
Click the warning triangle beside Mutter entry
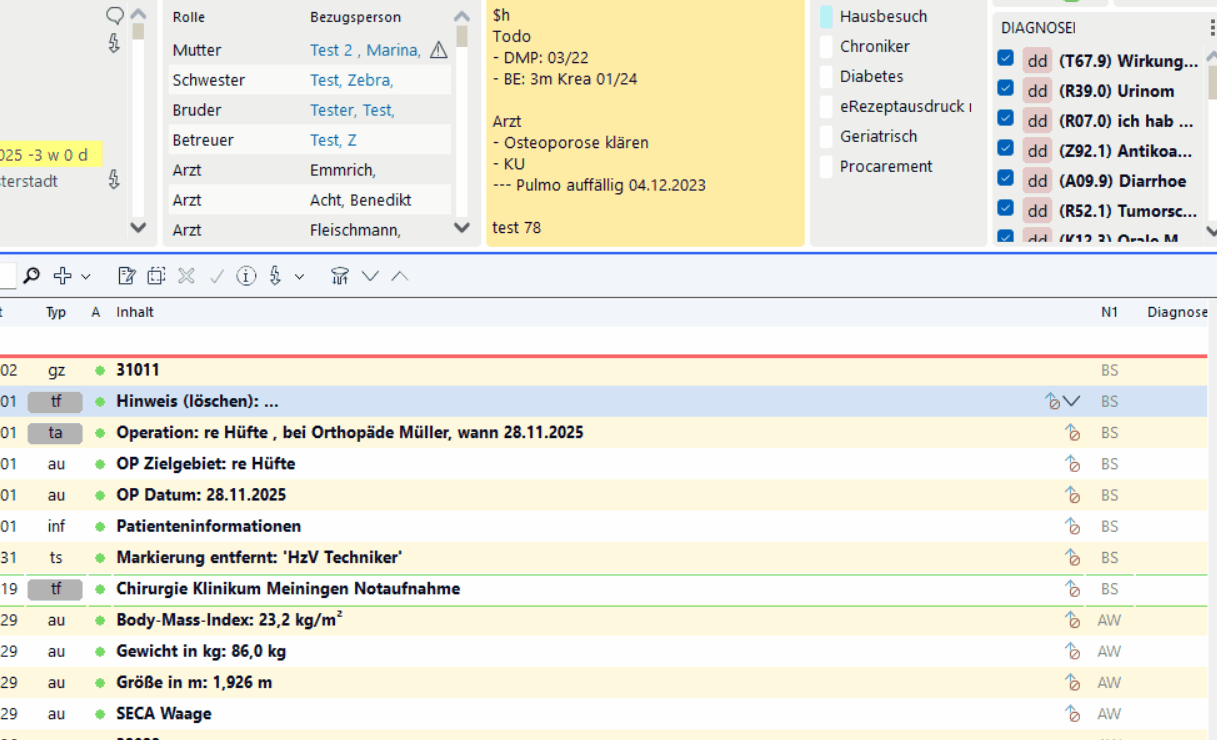pyautogui.click(x=438, y=50)
